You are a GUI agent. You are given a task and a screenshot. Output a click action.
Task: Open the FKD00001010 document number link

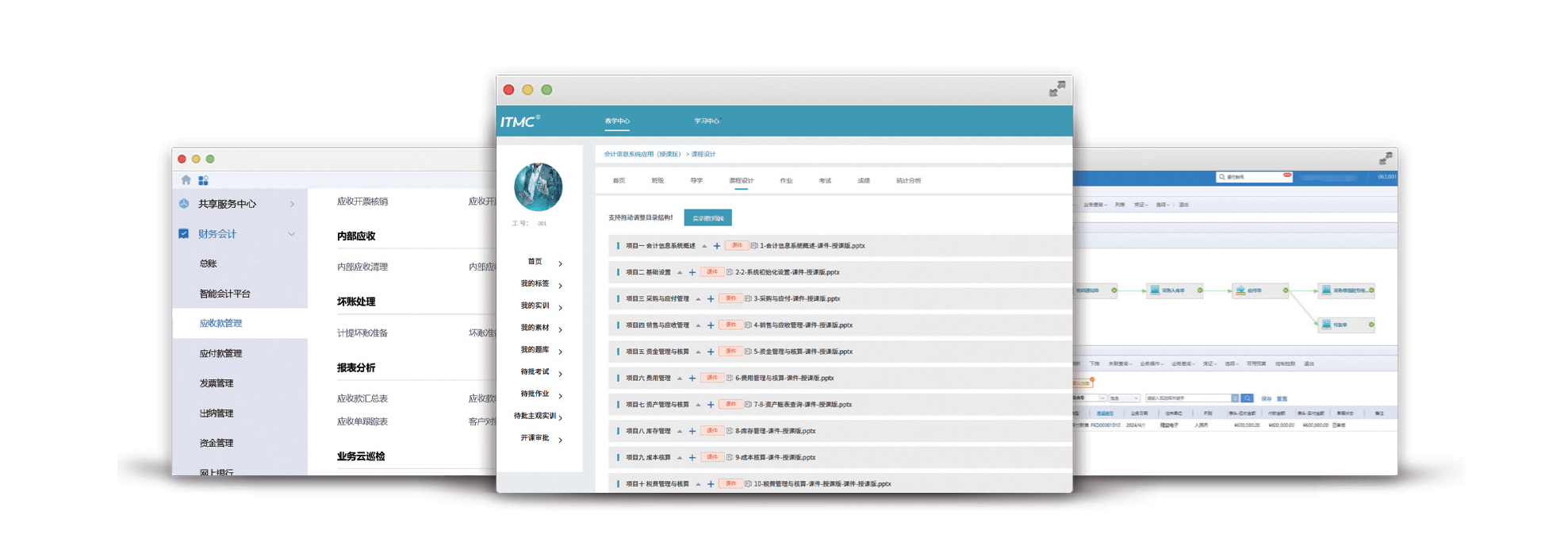[x=1105, y=425]
